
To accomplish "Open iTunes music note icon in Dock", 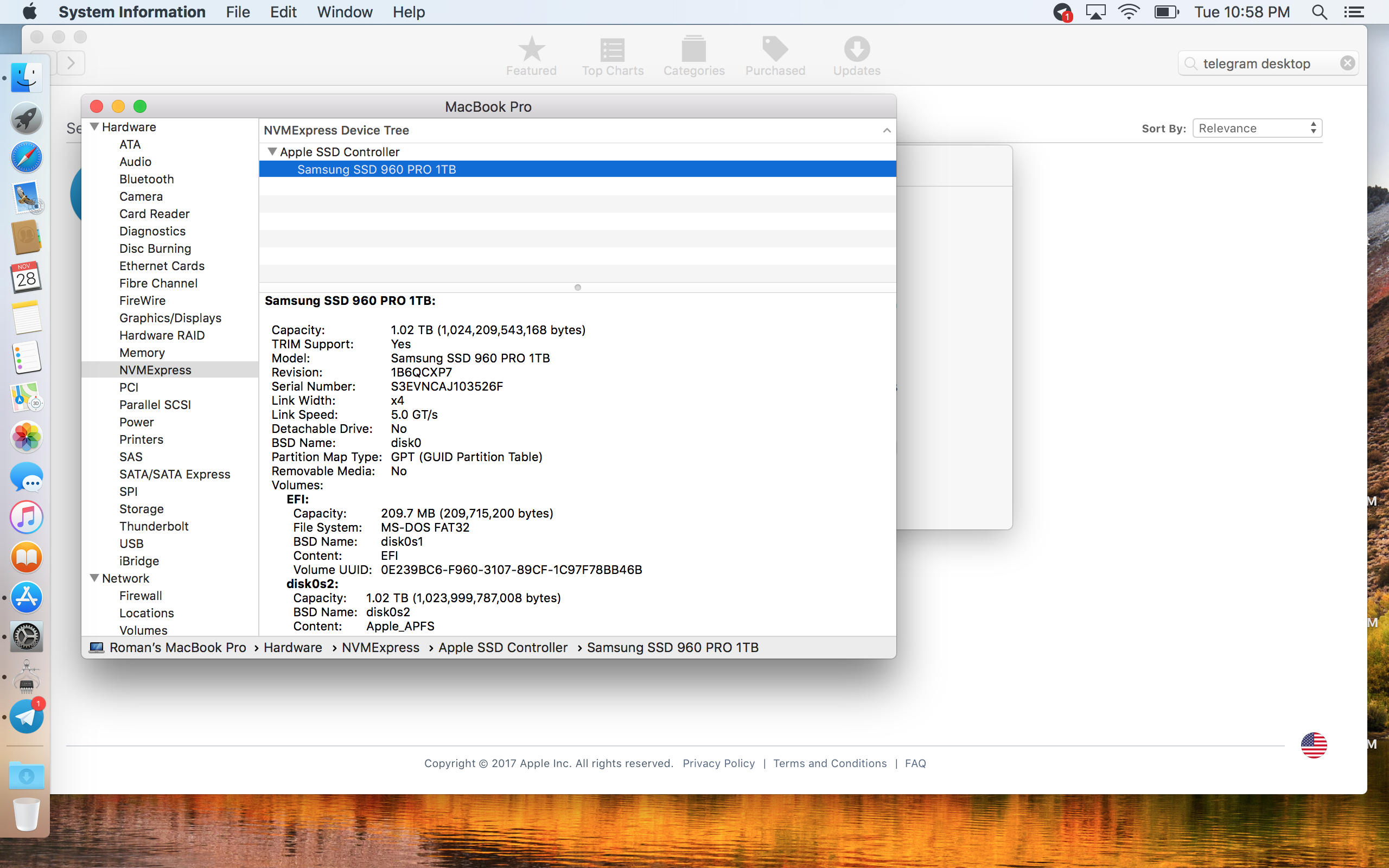I will pos(27,517).
